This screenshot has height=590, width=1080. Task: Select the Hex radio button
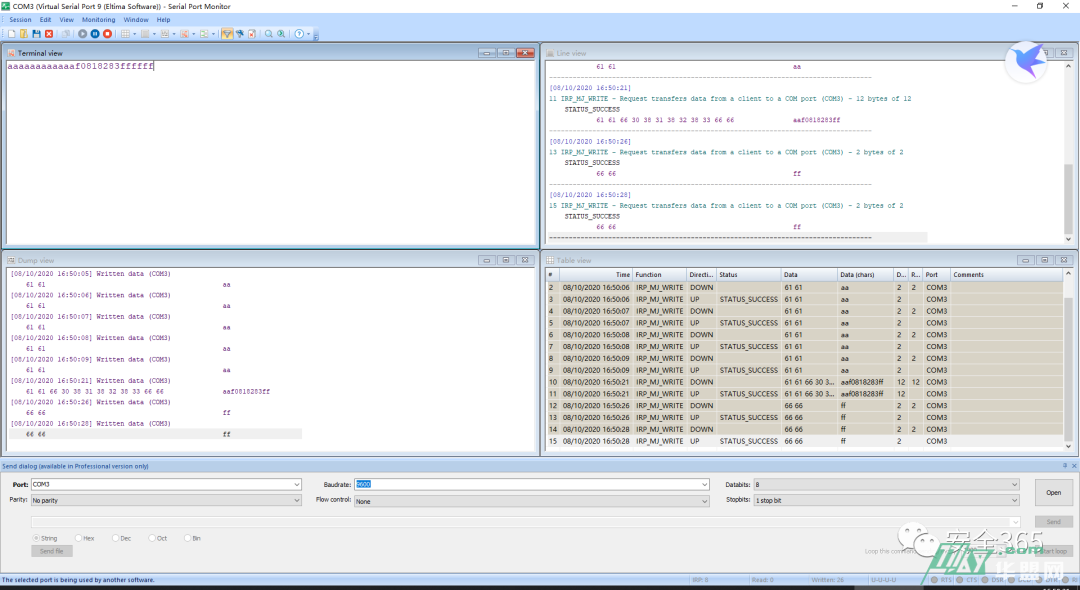78,538
